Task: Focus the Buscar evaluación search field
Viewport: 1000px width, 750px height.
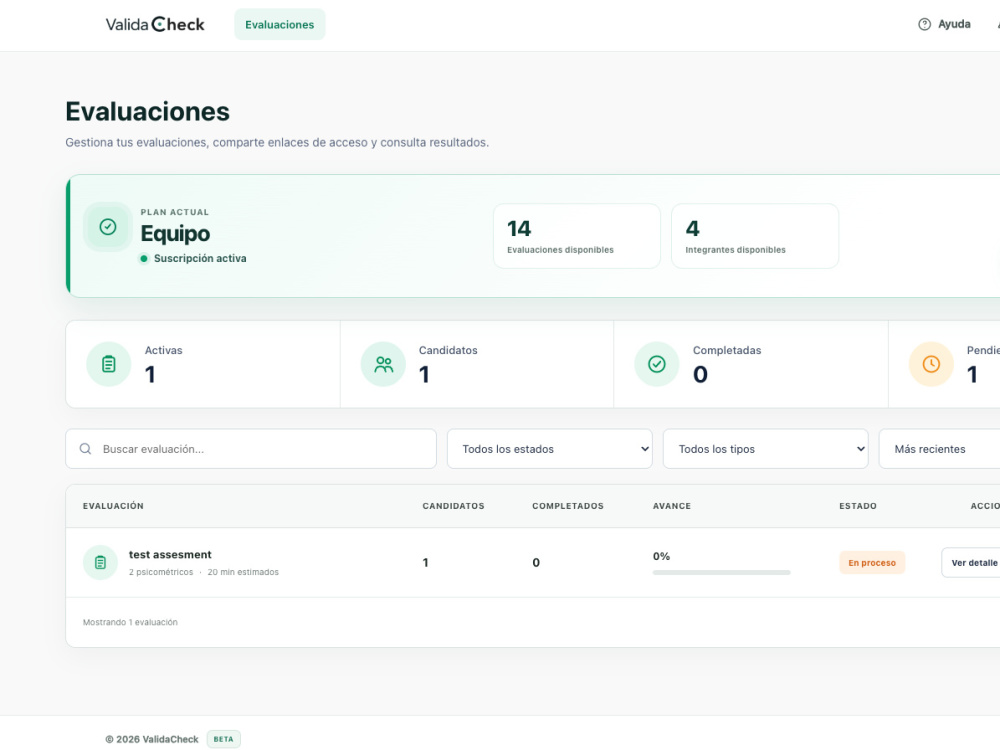Action: (x=251, y=449)
